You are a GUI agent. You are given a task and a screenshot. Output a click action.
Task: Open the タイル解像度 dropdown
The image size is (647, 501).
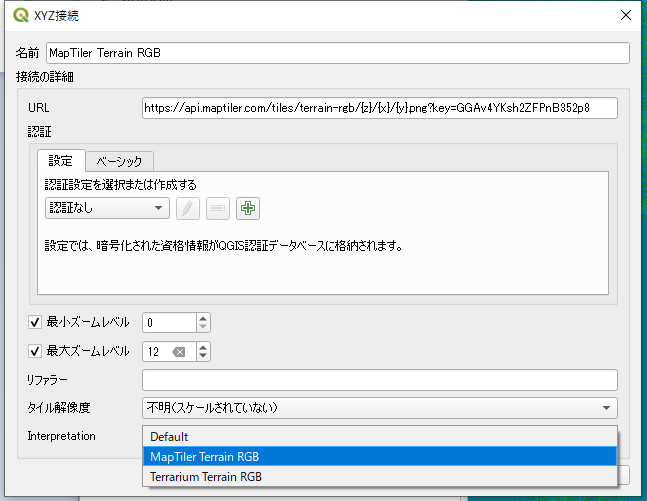380,408
